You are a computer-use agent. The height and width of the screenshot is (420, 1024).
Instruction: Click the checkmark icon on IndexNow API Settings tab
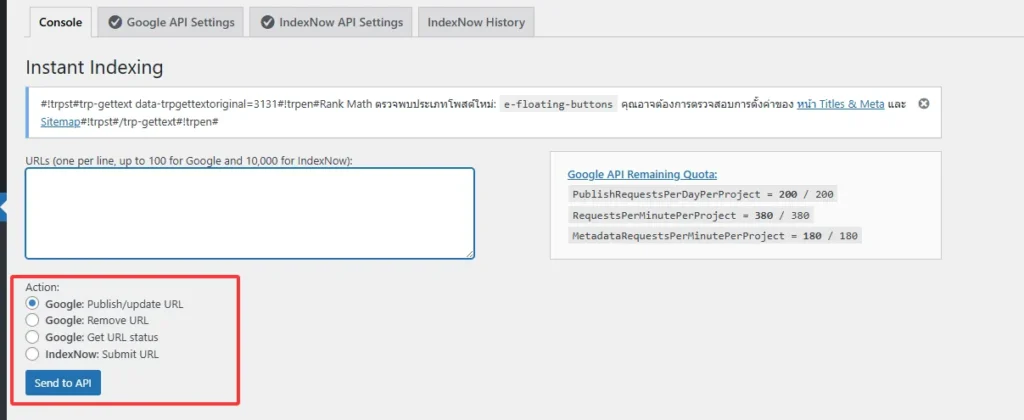[x=267, y=22]
